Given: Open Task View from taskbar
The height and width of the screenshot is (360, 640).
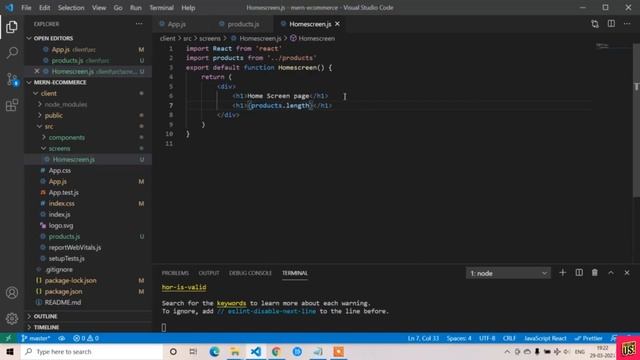Looking at the screenshot, I should pos(193,351).
